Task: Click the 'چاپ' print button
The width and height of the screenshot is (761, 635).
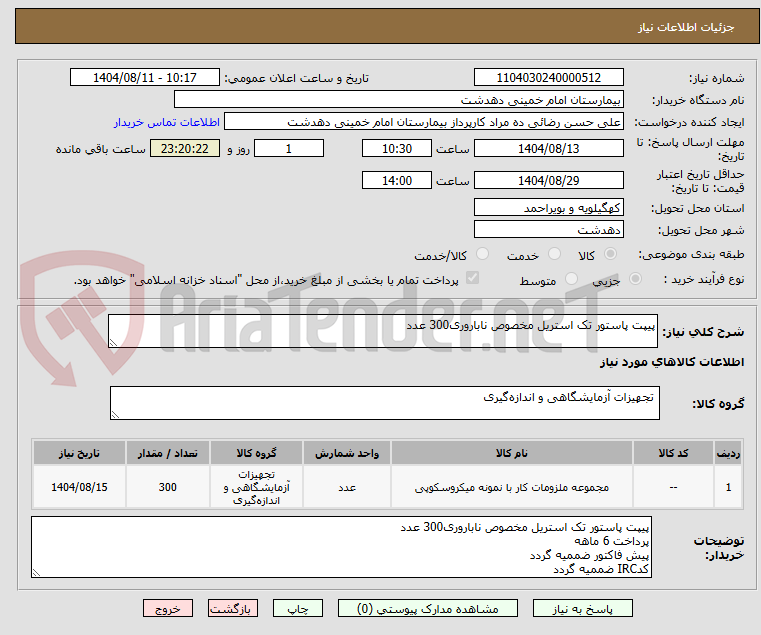Action: 298,608
